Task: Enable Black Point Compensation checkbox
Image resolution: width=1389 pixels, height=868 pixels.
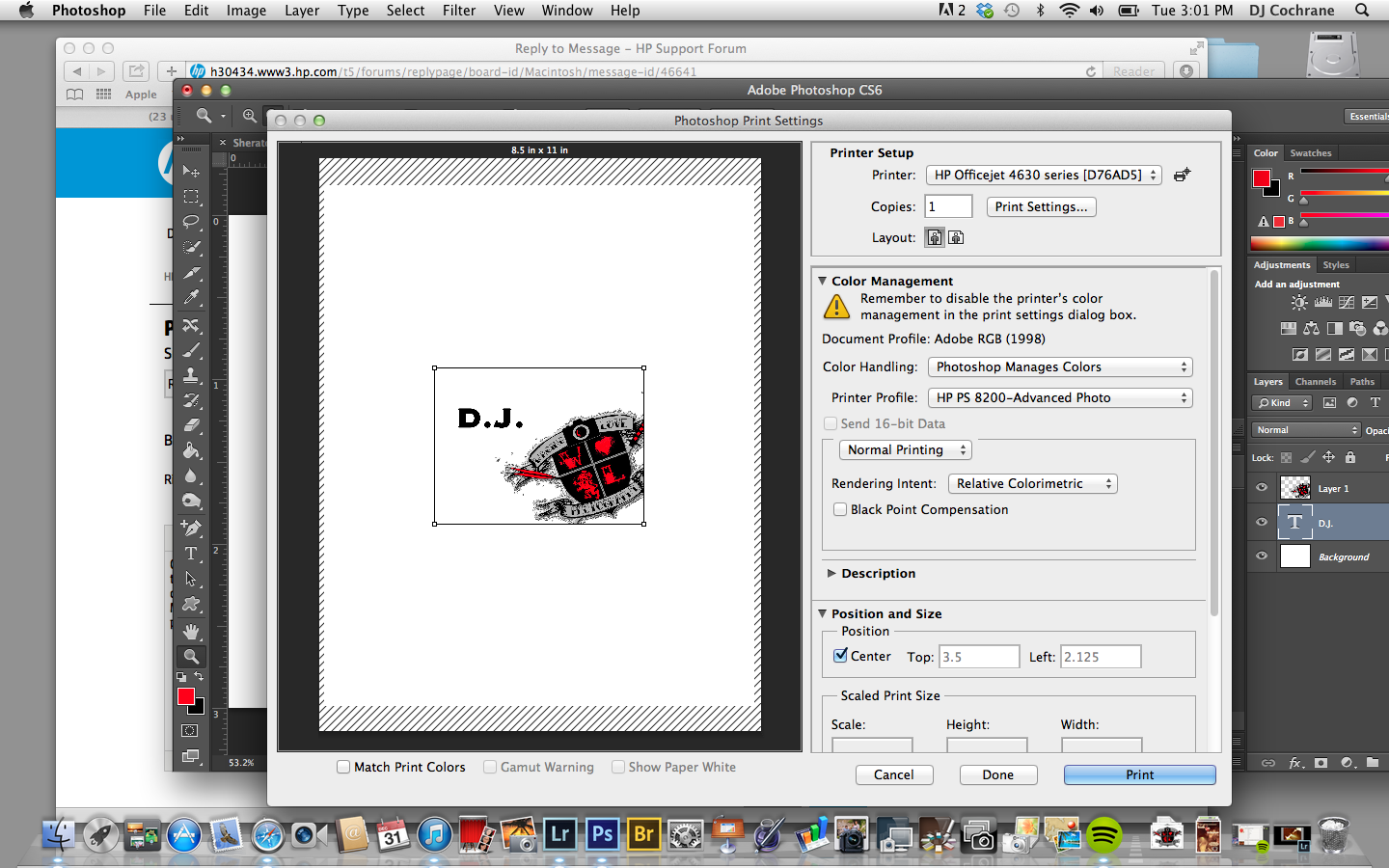Action: click(840, 509)
